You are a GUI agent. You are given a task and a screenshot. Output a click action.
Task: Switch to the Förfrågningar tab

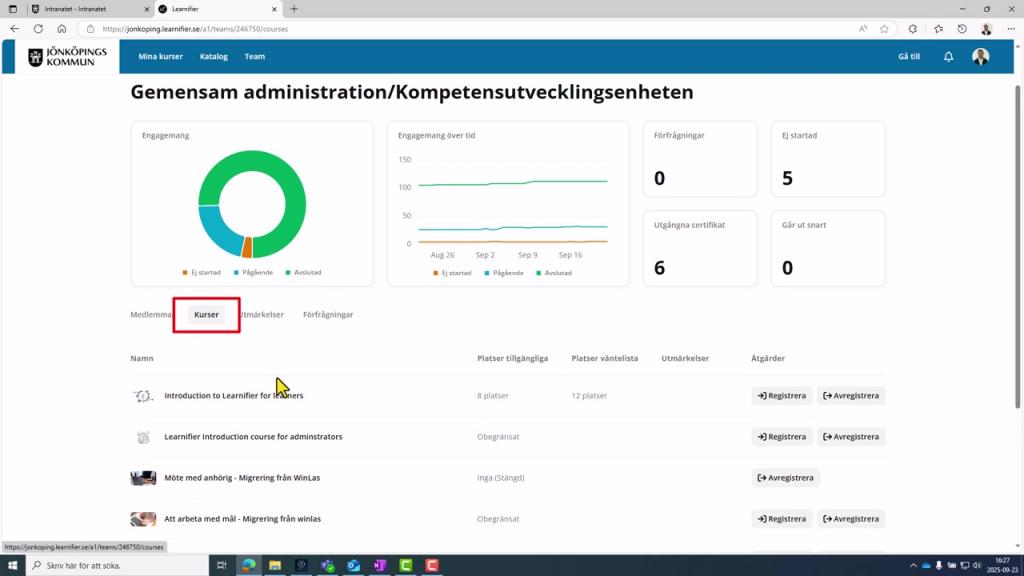tap(328, 315)
